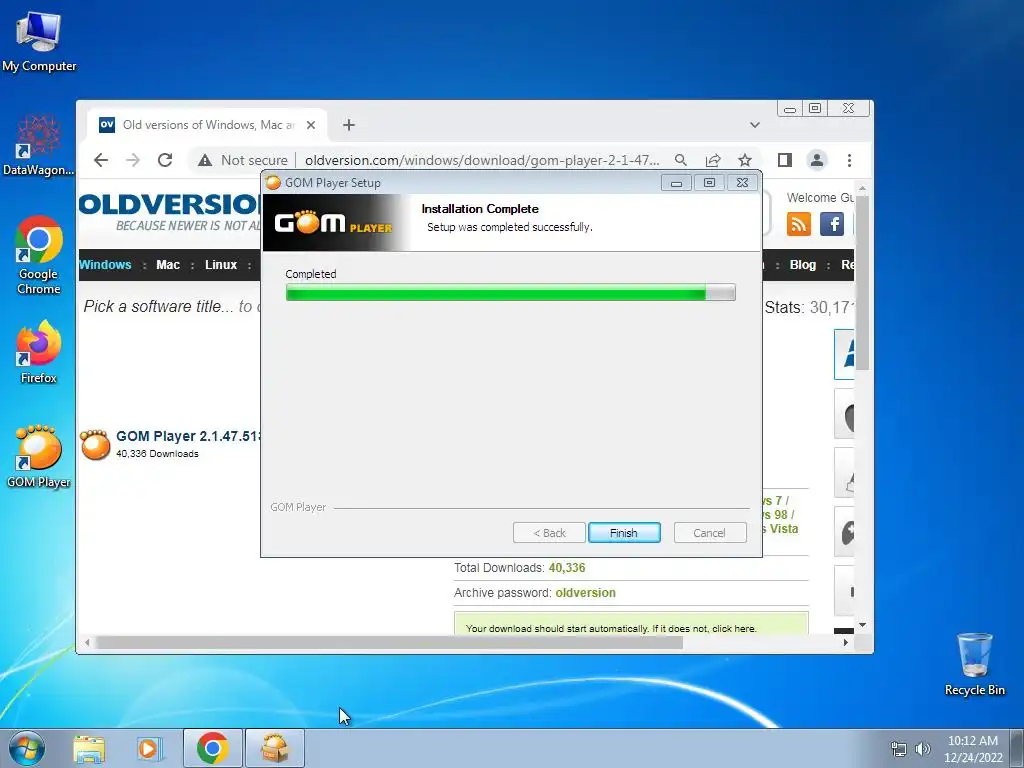Toggle Chrome side panel icon
The image size is (1024, 768).
tap(785, 160)
